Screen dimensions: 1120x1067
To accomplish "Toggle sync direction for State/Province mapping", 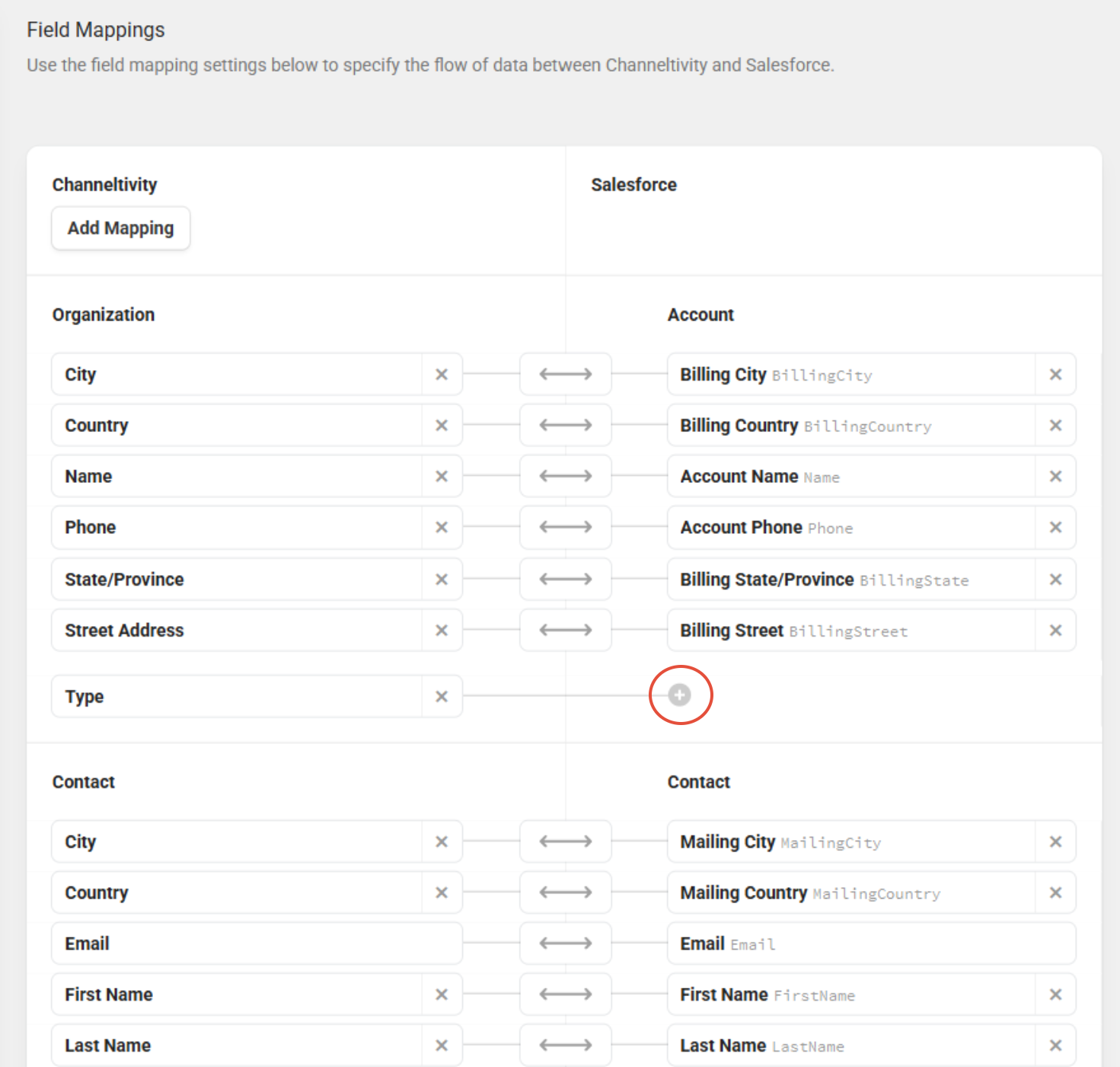I will [x=566, y=579].
